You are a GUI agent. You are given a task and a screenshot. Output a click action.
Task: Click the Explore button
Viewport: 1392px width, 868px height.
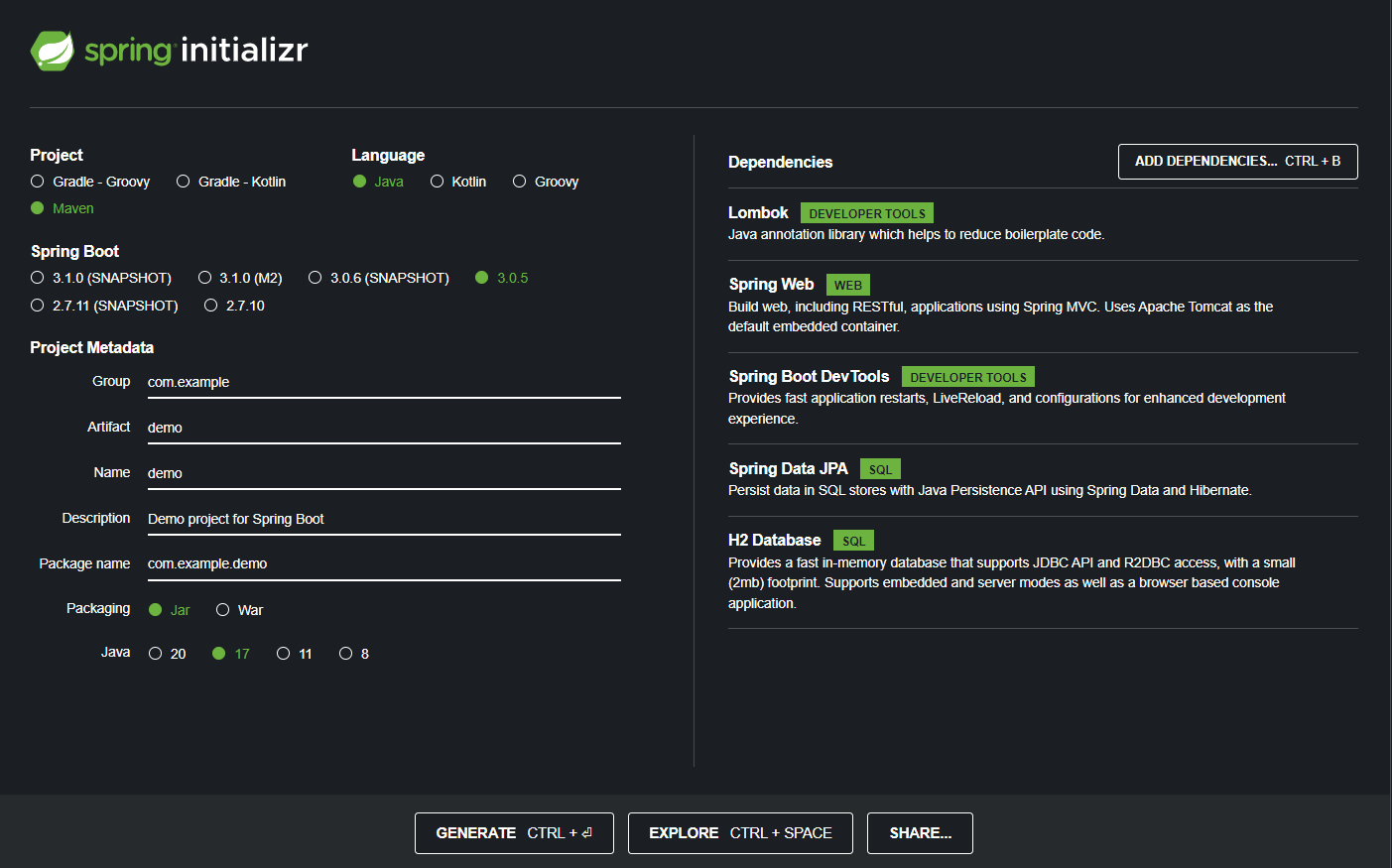coord(740,833)
